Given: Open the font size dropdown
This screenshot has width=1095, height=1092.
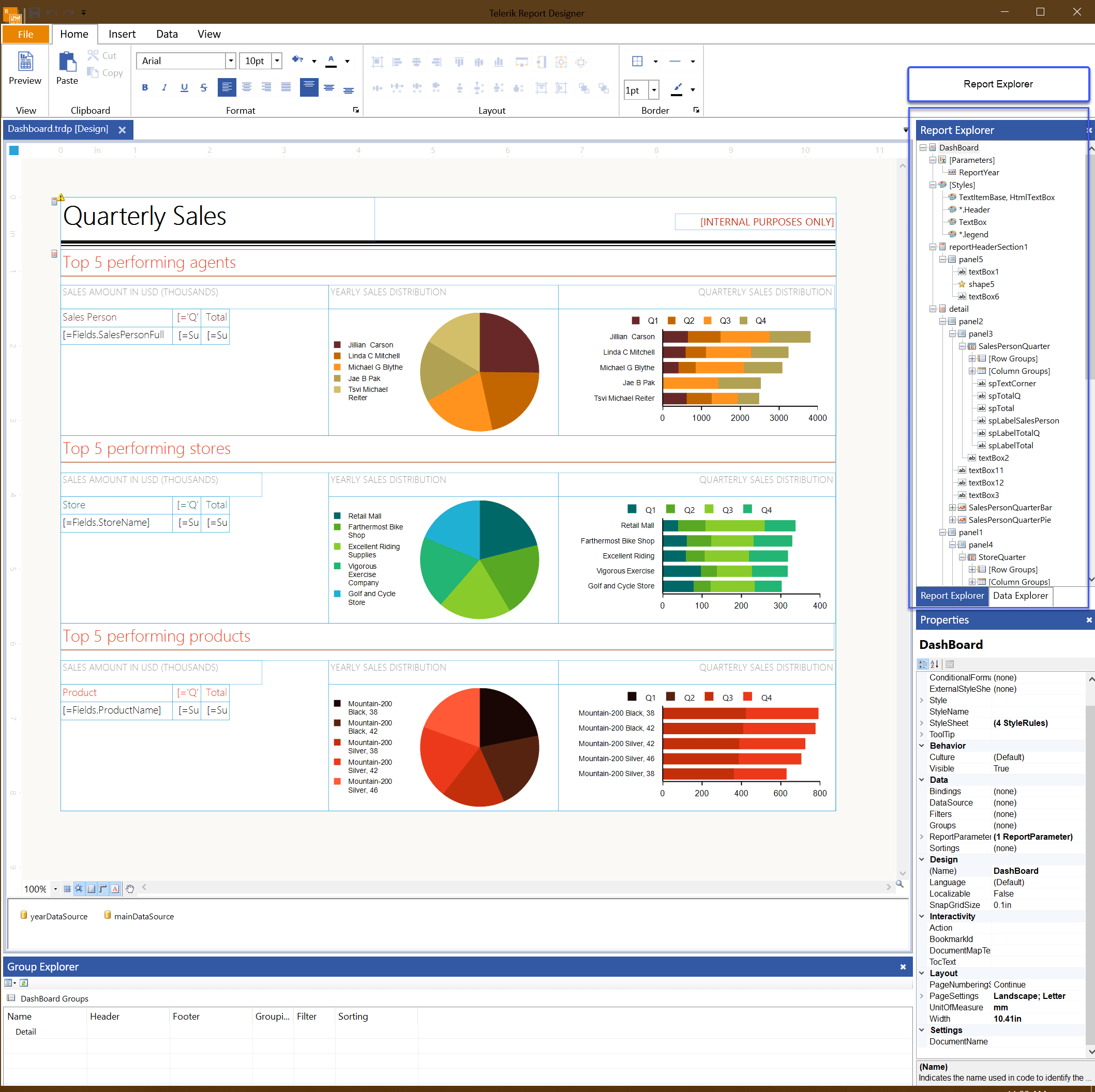Looking at the screenshot, I should pyautogui.click(x=277, y=60).
